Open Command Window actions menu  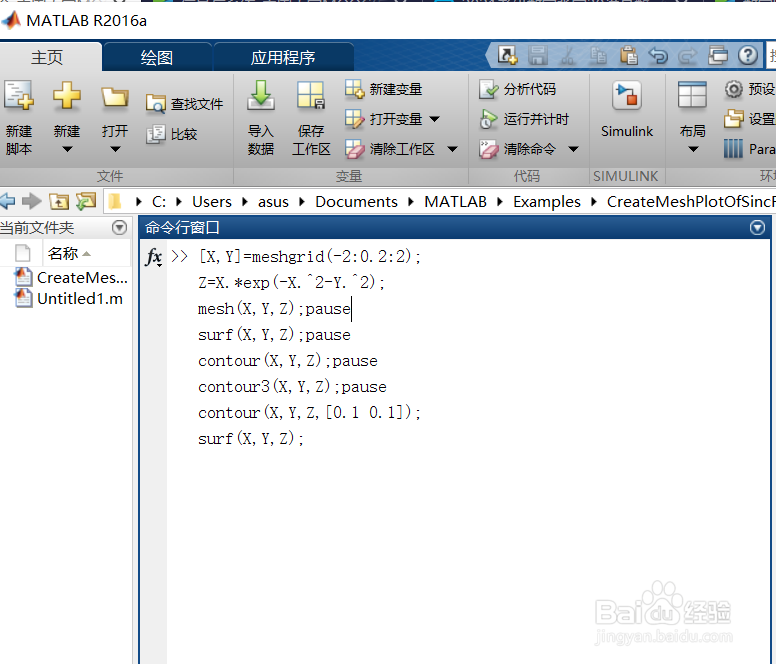(x=757, y=228)
